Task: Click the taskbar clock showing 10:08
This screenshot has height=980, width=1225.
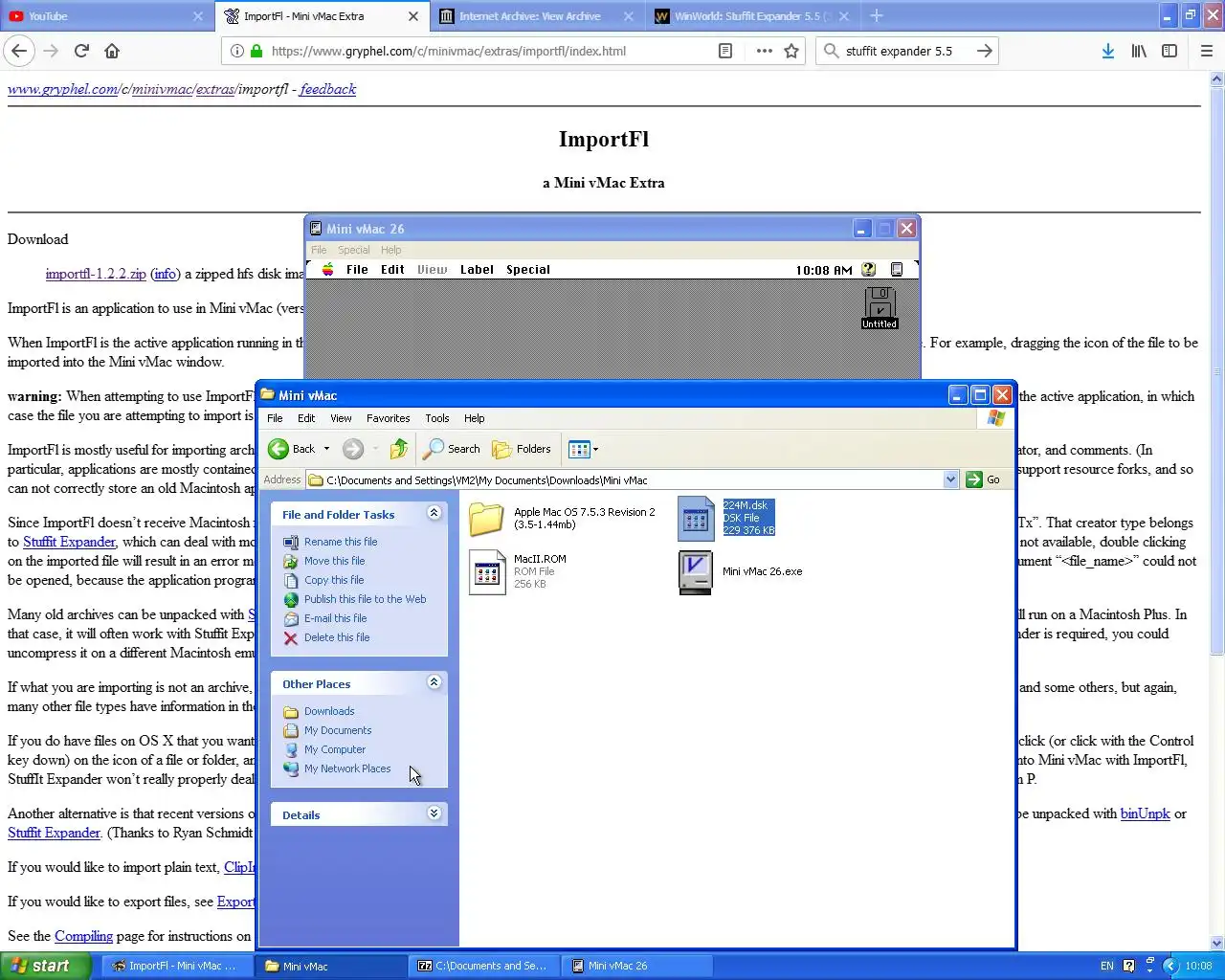Action: [x=1198, y=966]
